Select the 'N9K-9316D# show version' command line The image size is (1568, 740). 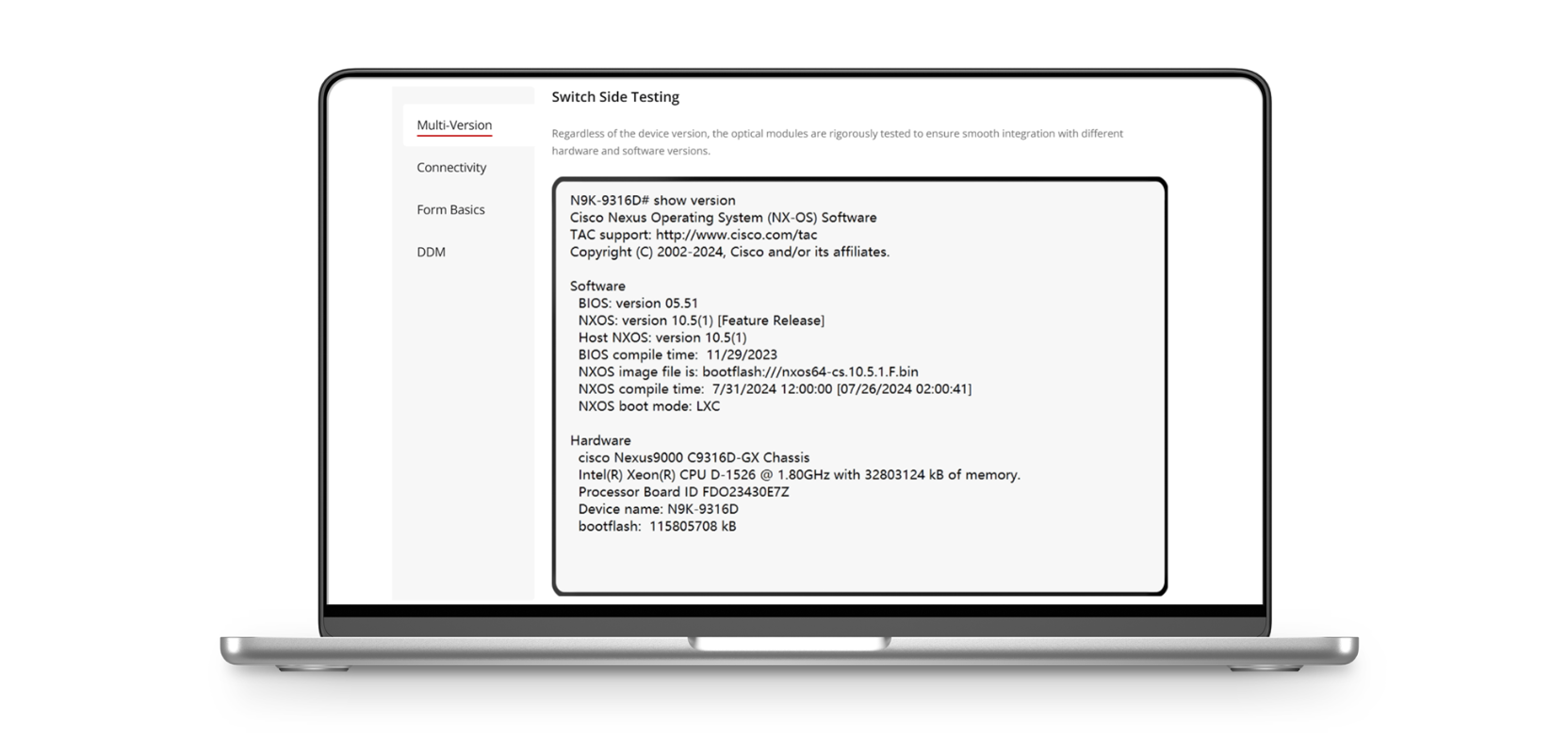click(x=652, y=201)
